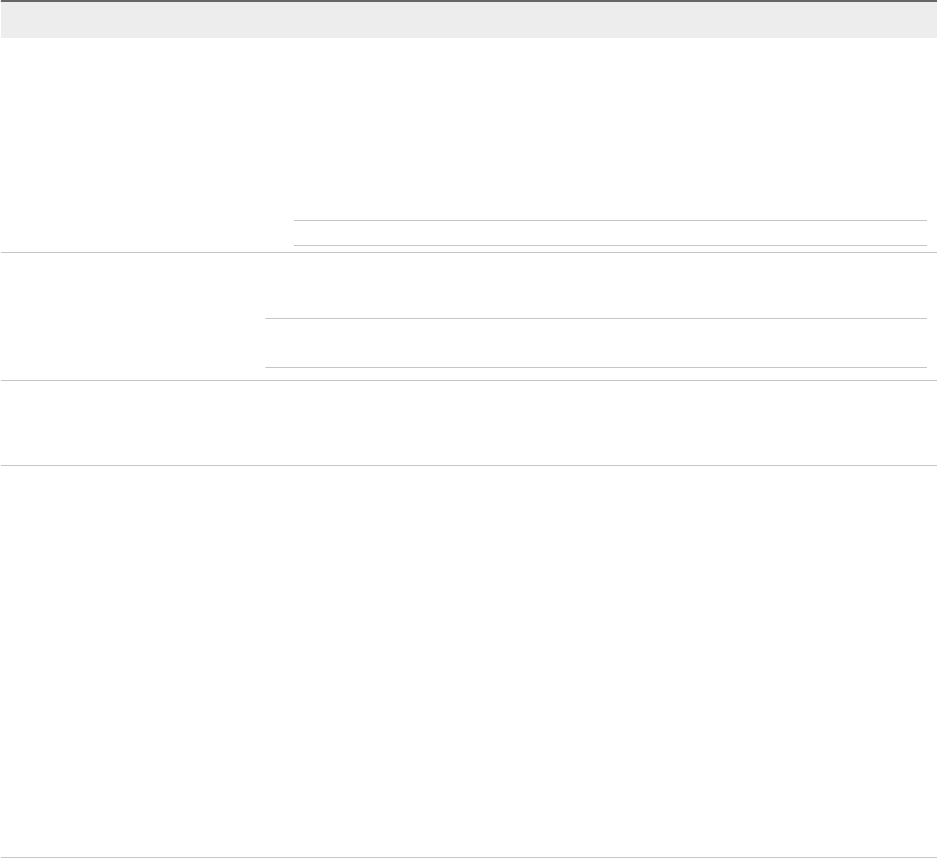Select the empty second table section
This screenshot has width=937, height=858.
tap(468, 316)
